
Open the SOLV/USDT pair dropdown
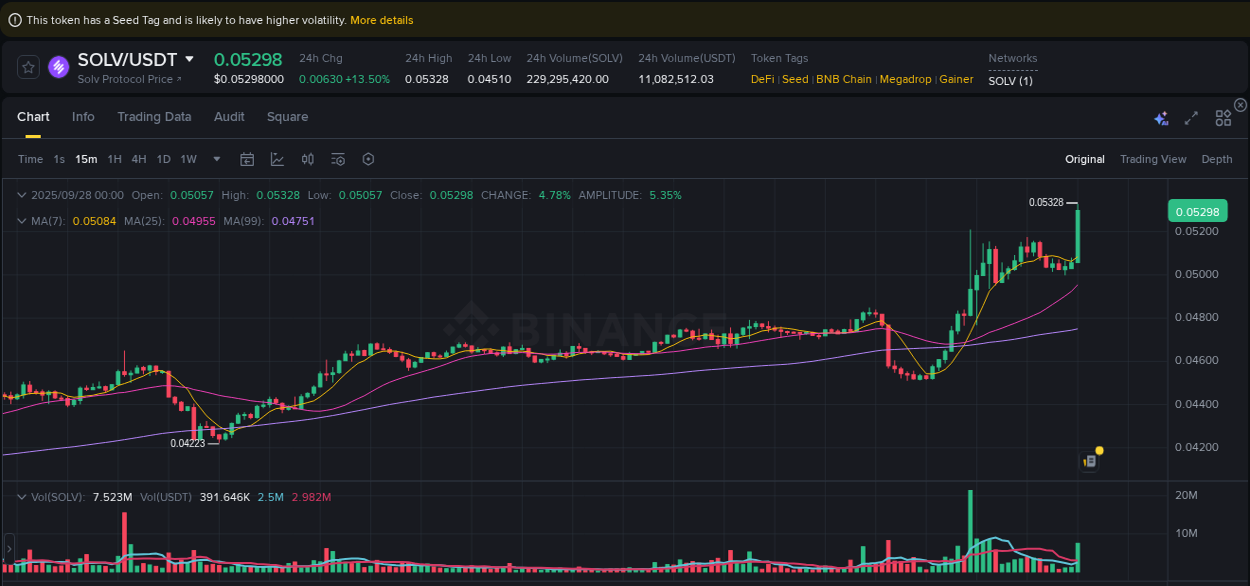tap(188, 59)
